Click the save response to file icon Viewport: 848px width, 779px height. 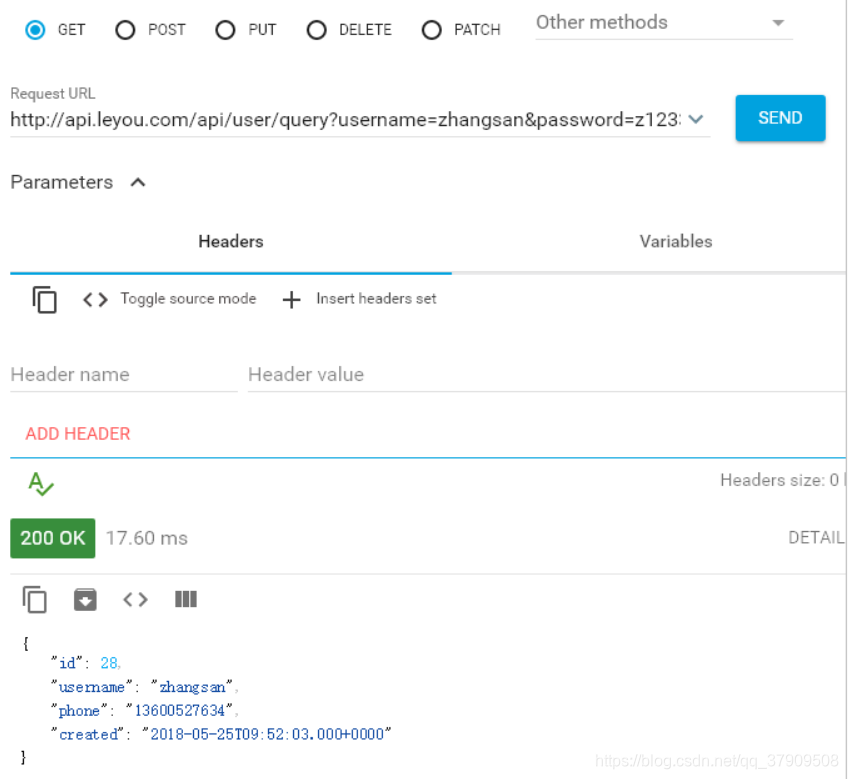[x=85, y=599]
